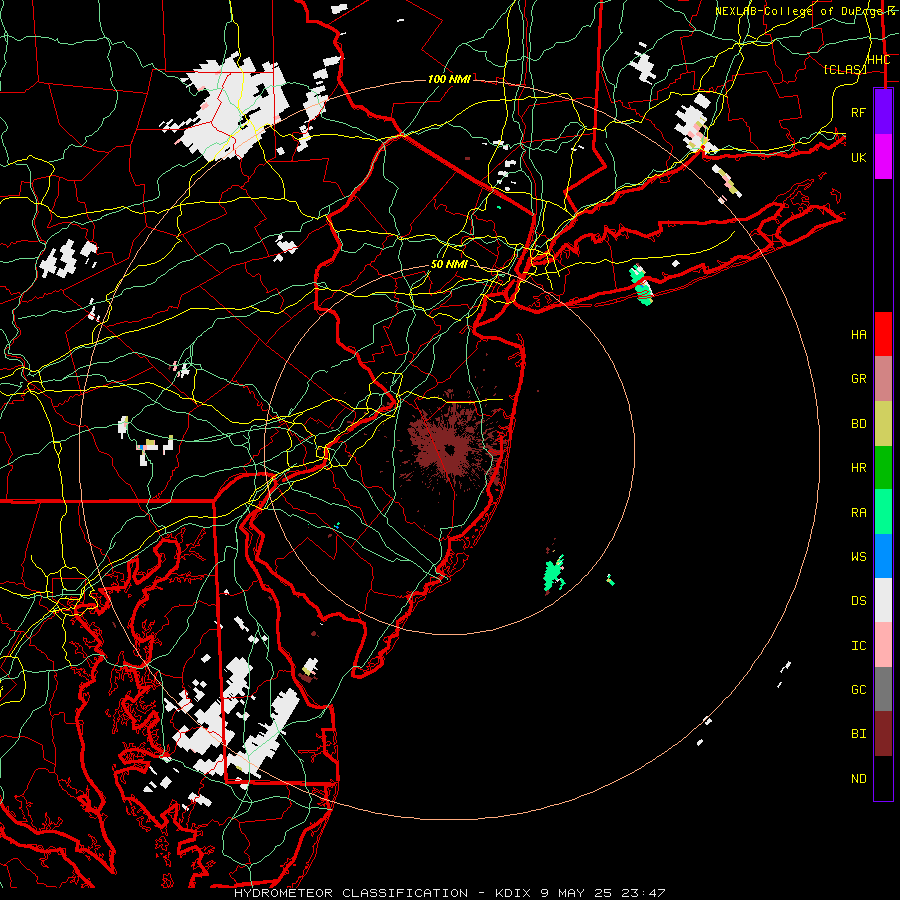Click the 'RA' legend label
This screenshot has height=900, width=900.
click(x=859, y=512)
